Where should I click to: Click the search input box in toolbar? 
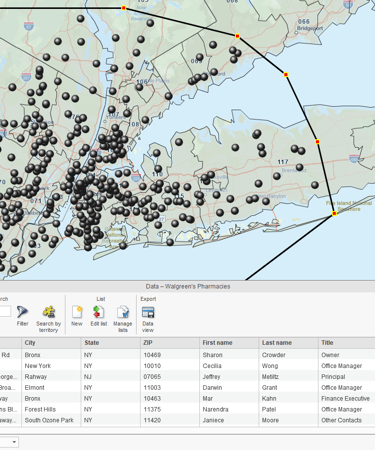point(5,312)
